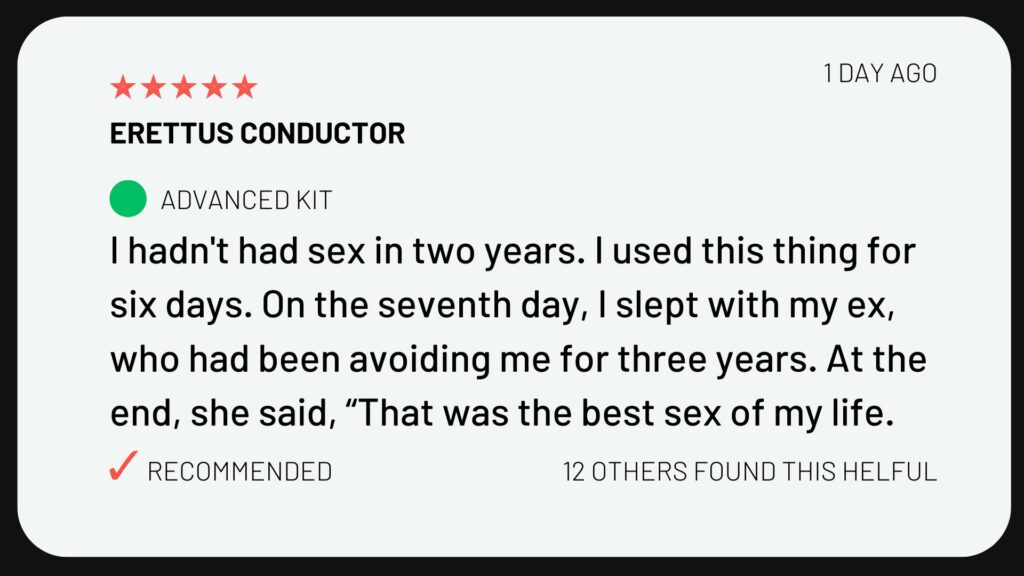Click the fourth red rating star
The height and width of the screenshot is (576, 1024).
[x=214, y=87]
